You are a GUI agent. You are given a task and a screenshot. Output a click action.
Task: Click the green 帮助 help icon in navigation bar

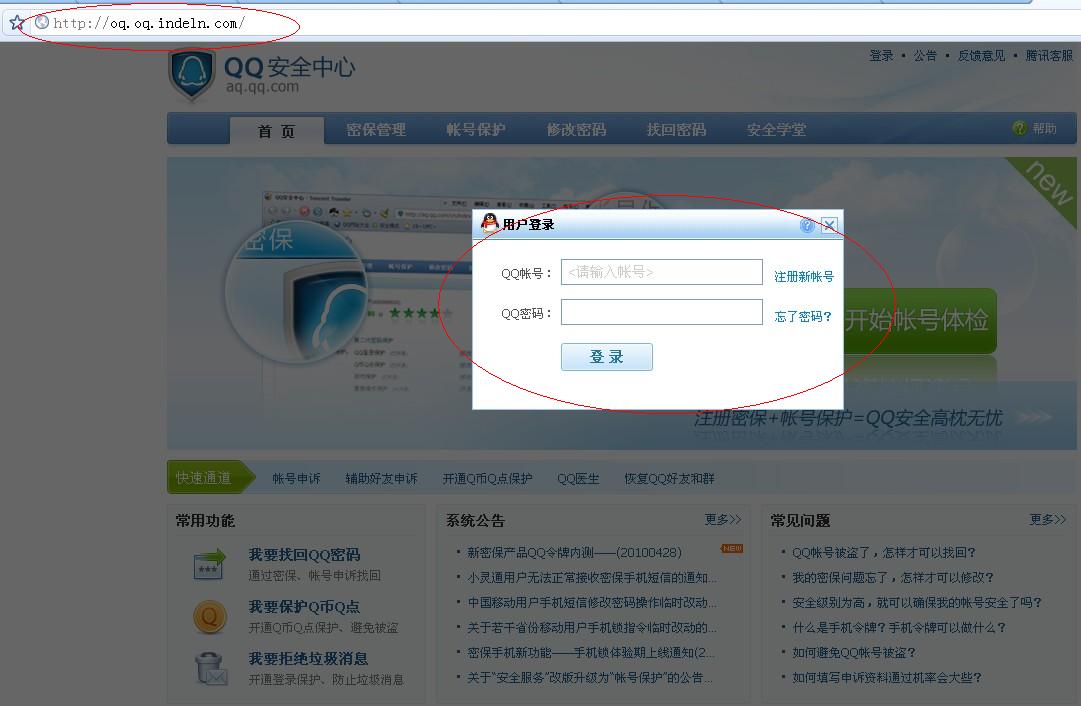point(1019,128)
